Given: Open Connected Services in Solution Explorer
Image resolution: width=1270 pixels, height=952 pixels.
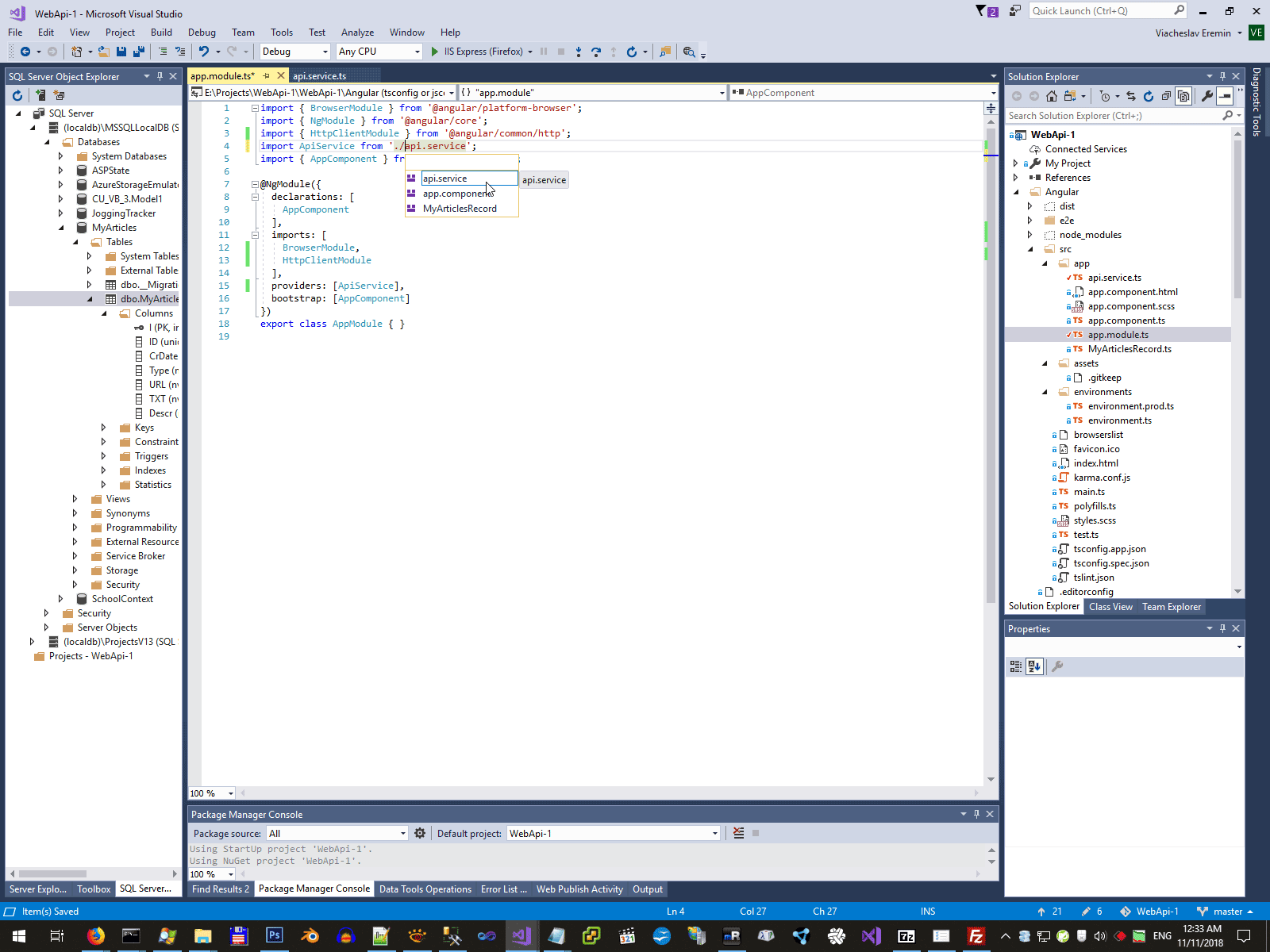Looking at the screenshot, I should [x=1086, y=149].
